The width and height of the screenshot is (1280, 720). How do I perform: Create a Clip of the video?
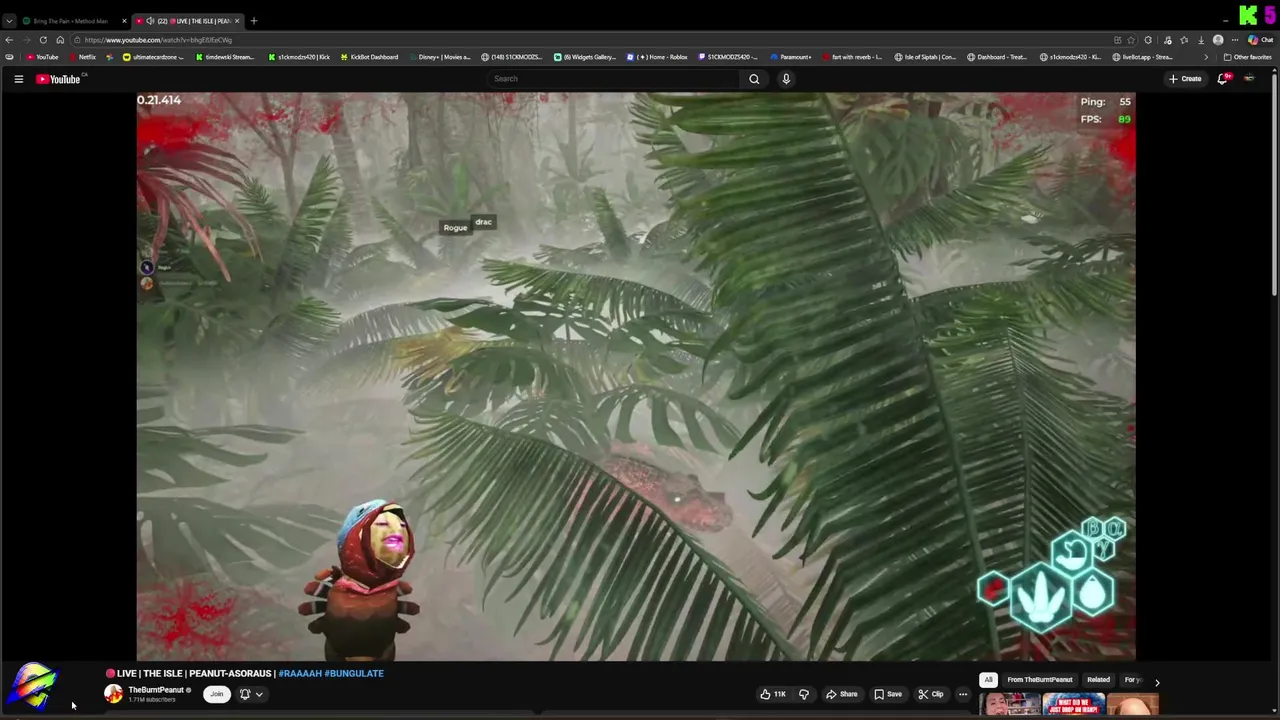930,694
